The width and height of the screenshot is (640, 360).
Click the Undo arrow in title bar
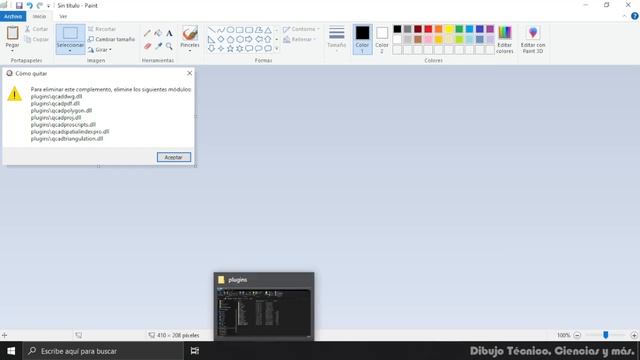[29, 5]
